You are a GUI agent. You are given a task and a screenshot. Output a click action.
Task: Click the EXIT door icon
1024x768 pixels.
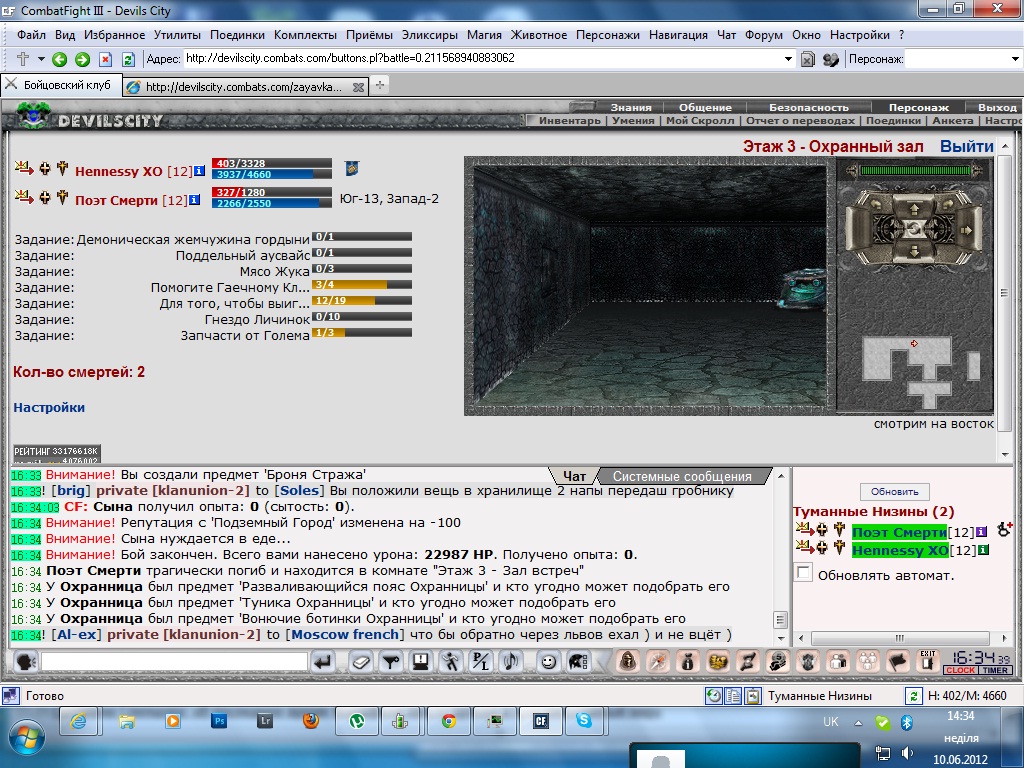click(928, 660)
